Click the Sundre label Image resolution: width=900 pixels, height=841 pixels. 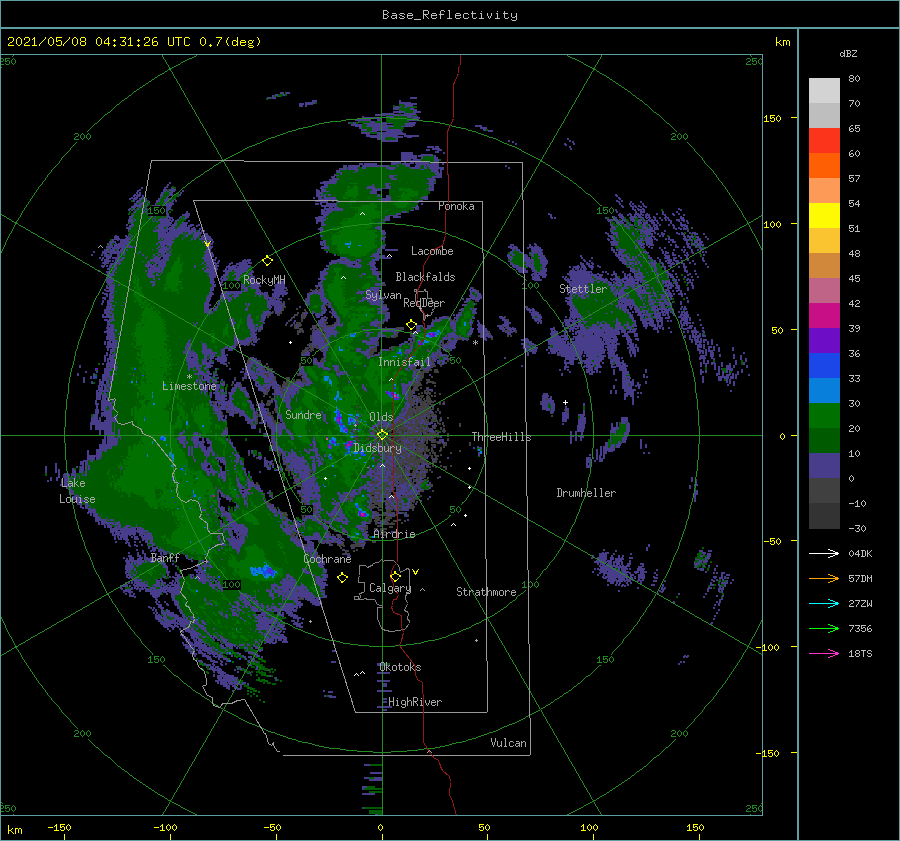[303, 415]
